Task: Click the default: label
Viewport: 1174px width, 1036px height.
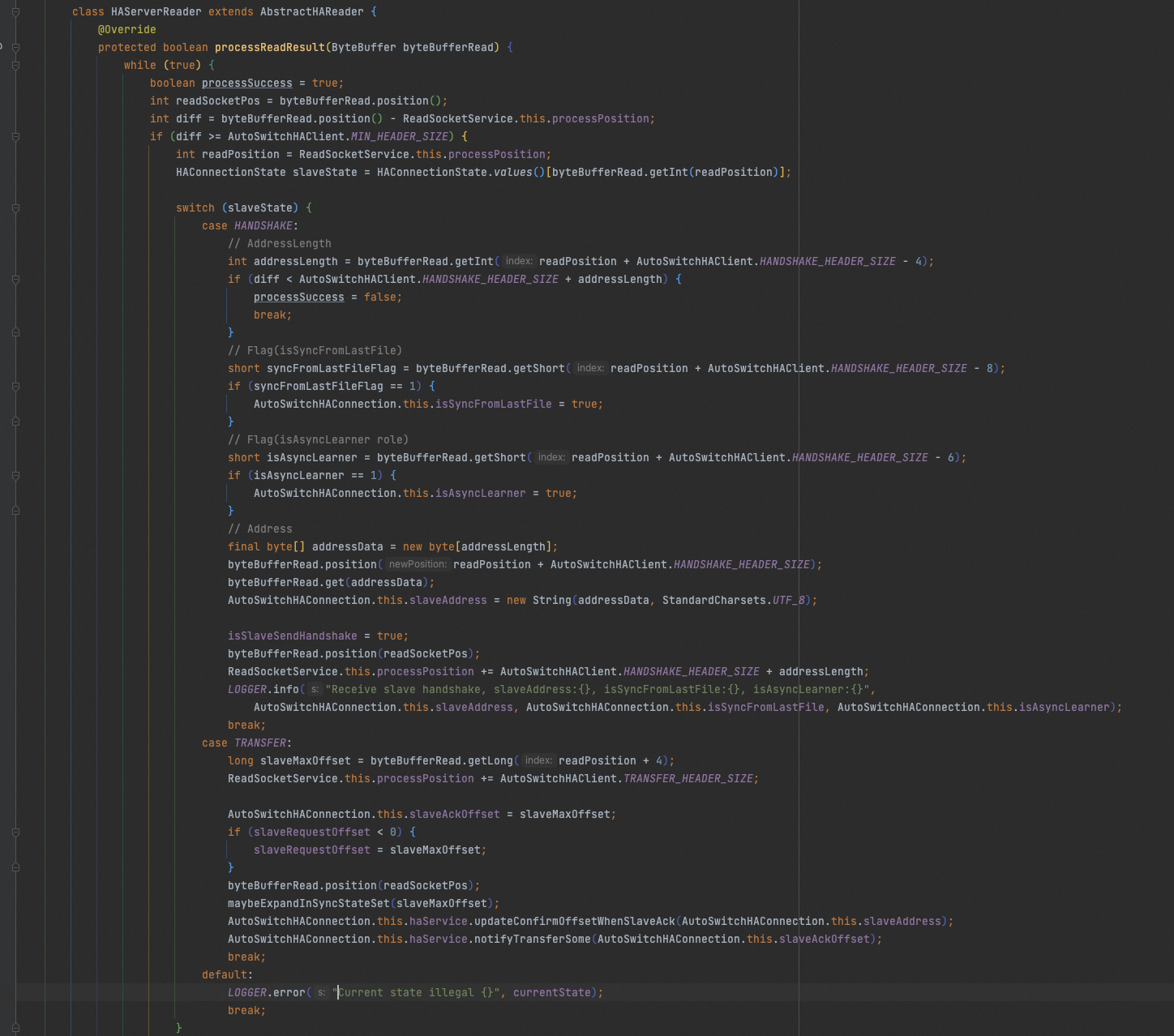Action: tap(228, 975)
